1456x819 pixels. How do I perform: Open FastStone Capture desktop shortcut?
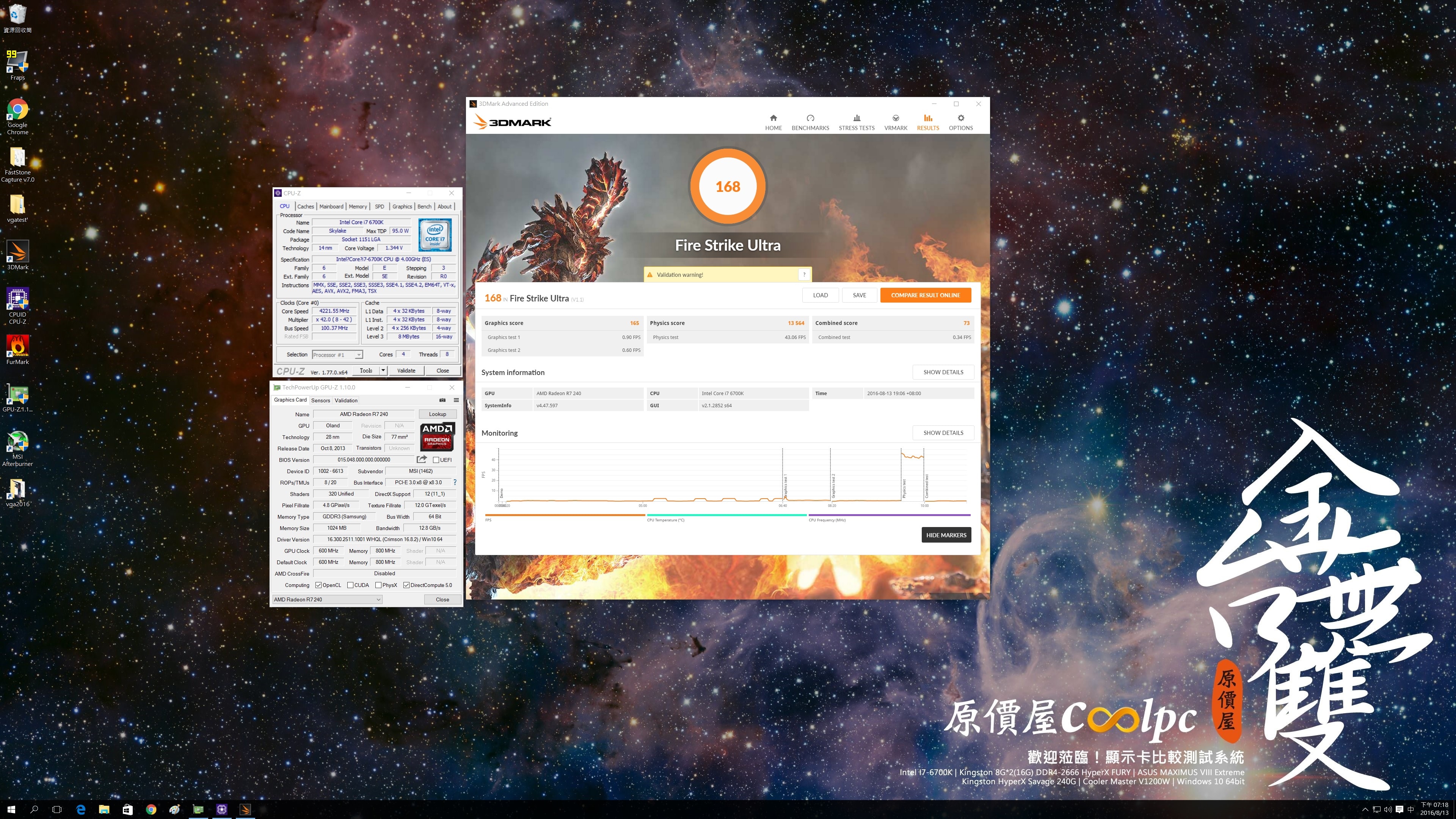(17, 165)
